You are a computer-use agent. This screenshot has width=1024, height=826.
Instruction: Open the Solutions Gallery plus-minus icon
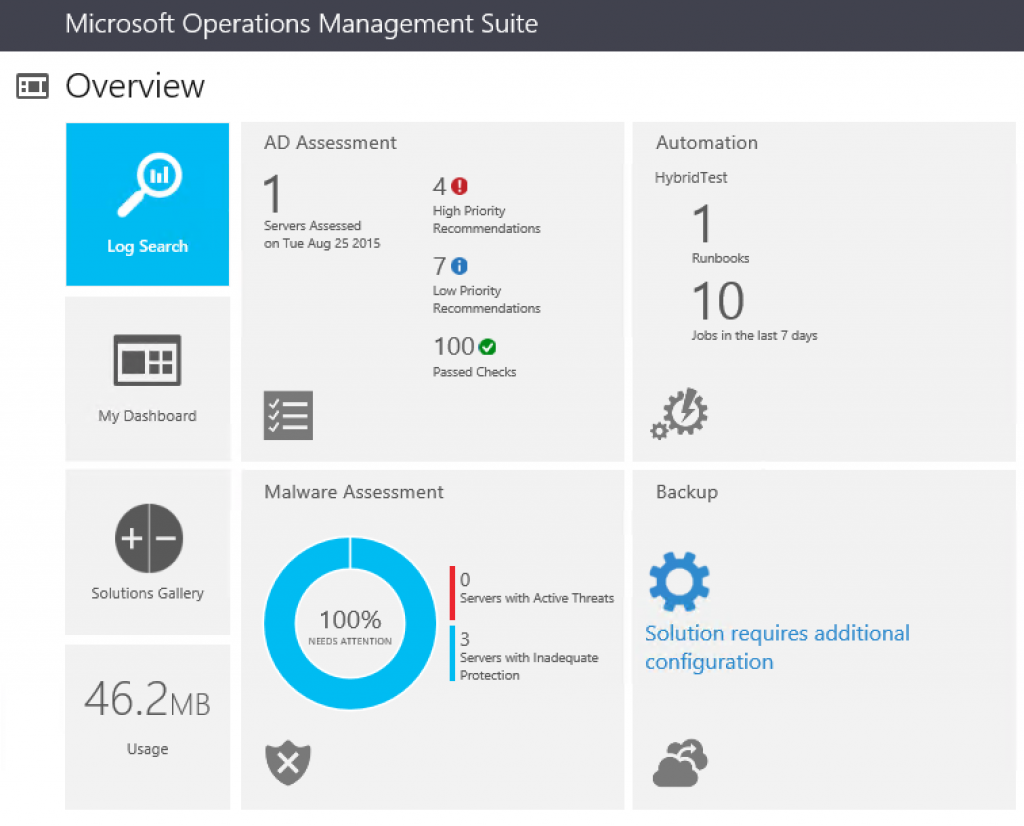[149, 538]
